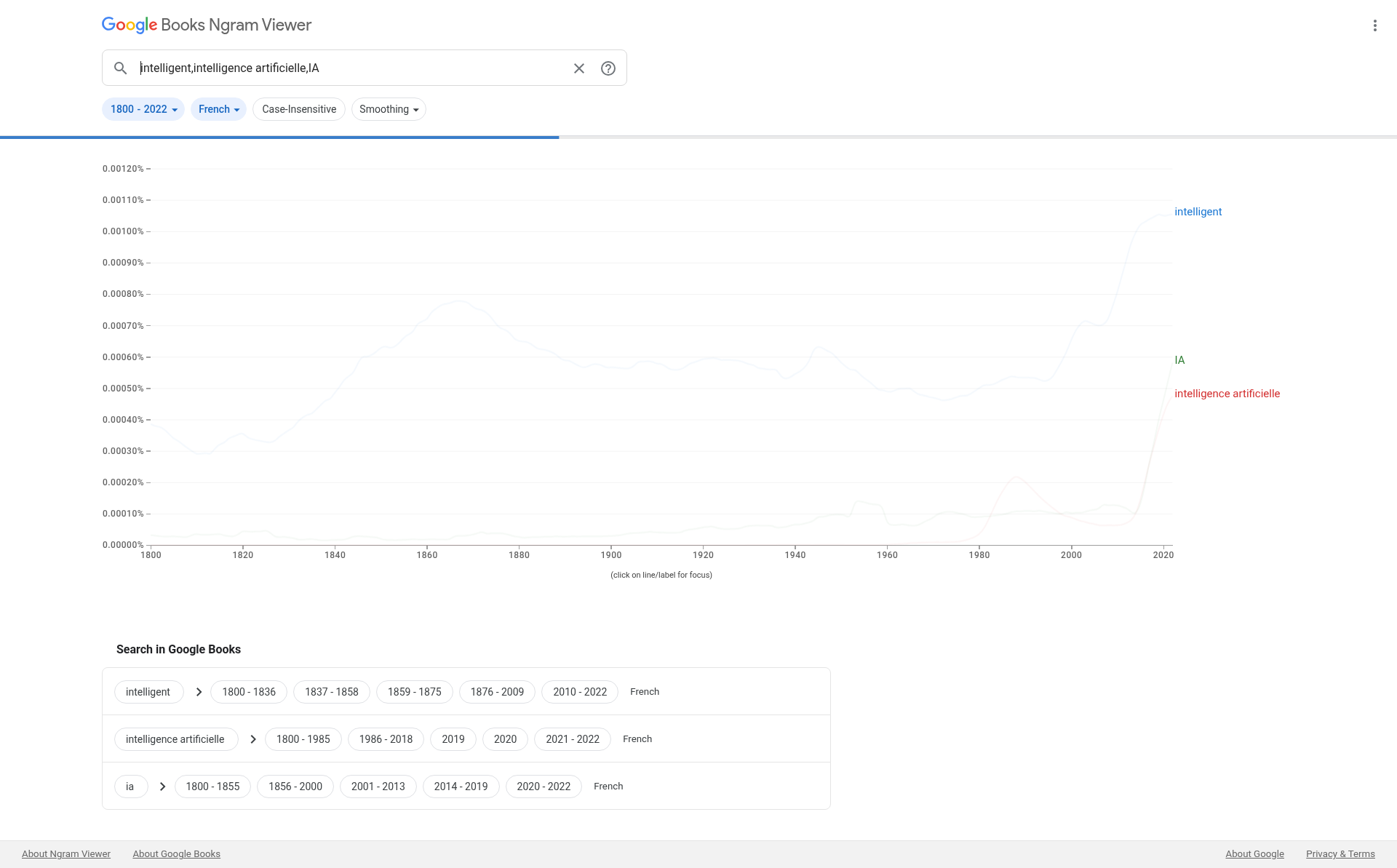This screenshot has width=1397, height=868.
Task: Click the search magnifier icon
Action: 121,68
